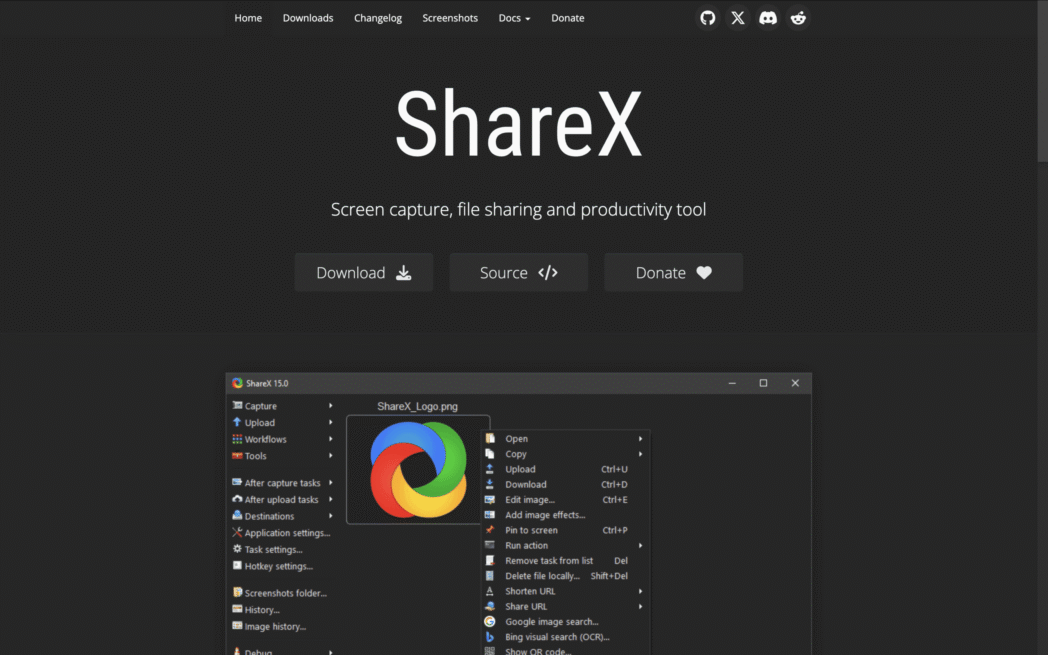Expand the Docs dropdown in navbar
1048x655 pixels.
click(x=514, y=18)
